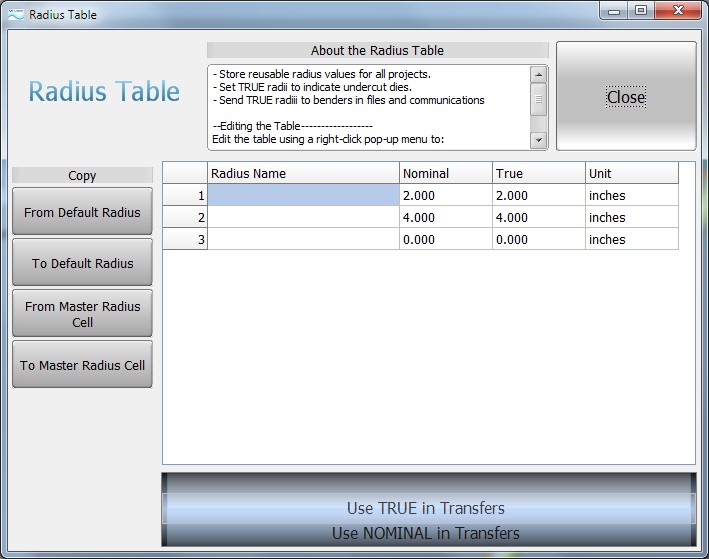Select Use TRUE in Transfers option
The width and height of the screenshot is (709, 559).
click(427, 508)
